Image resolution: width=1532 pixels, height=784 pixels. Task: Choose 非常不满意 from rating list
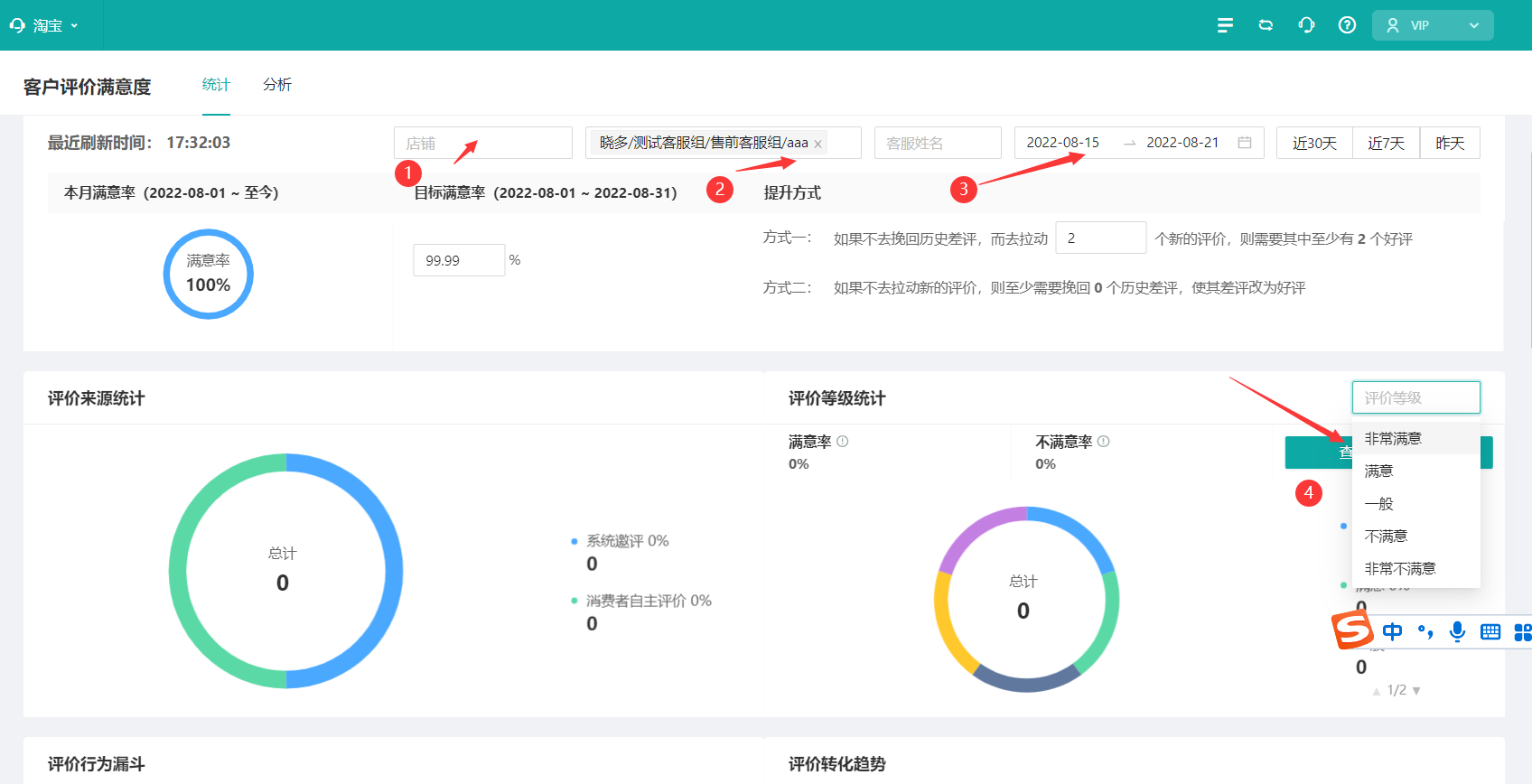[1416, 568]
